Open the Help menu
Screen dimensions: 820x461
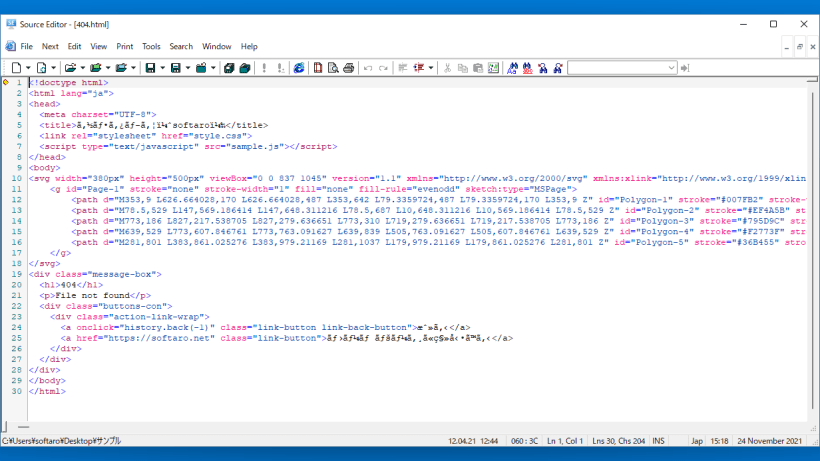[249, 47]
